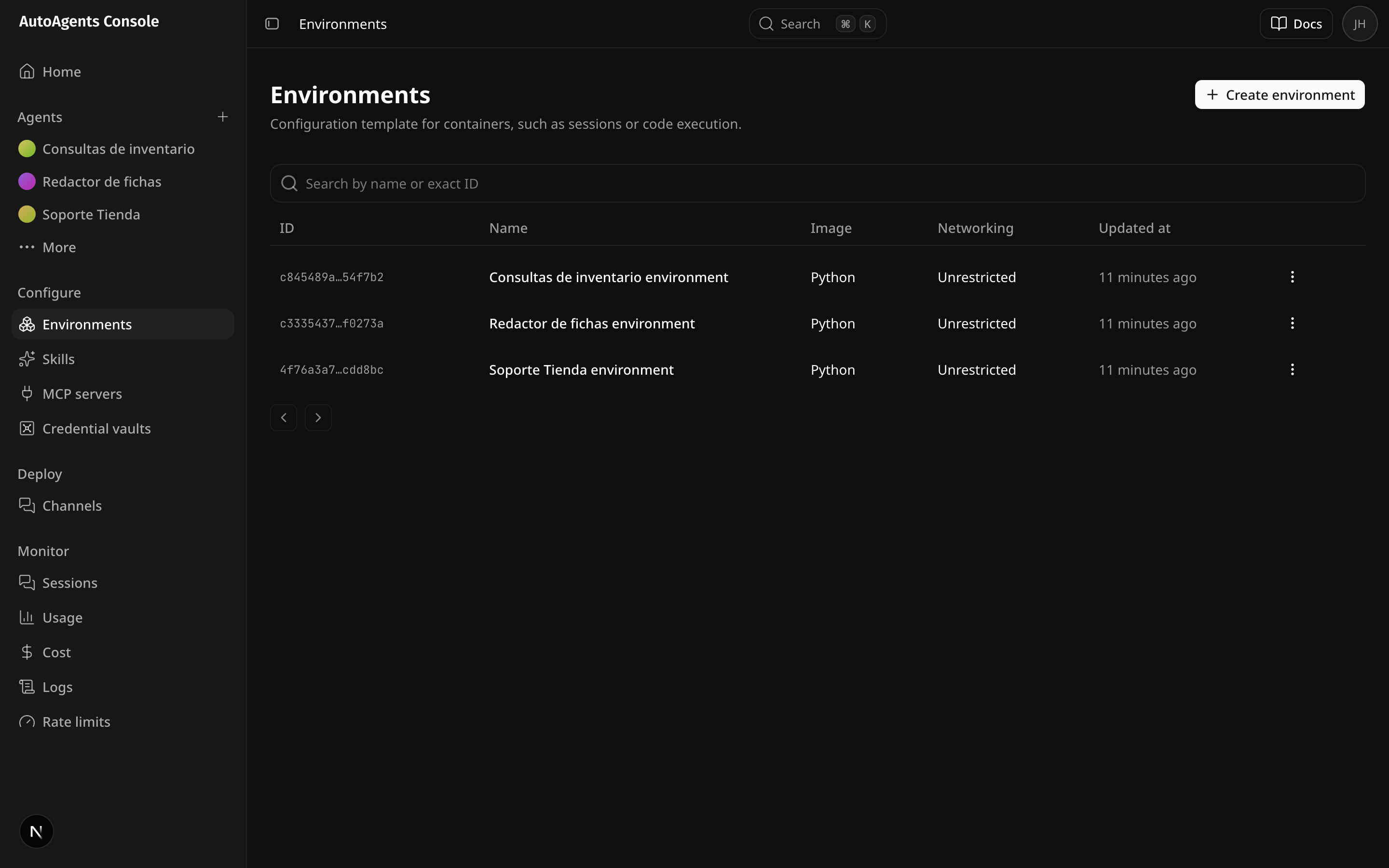1389x868 pixels.
Task: Click the Rate limits gauge icon
Action: point(27,721)
